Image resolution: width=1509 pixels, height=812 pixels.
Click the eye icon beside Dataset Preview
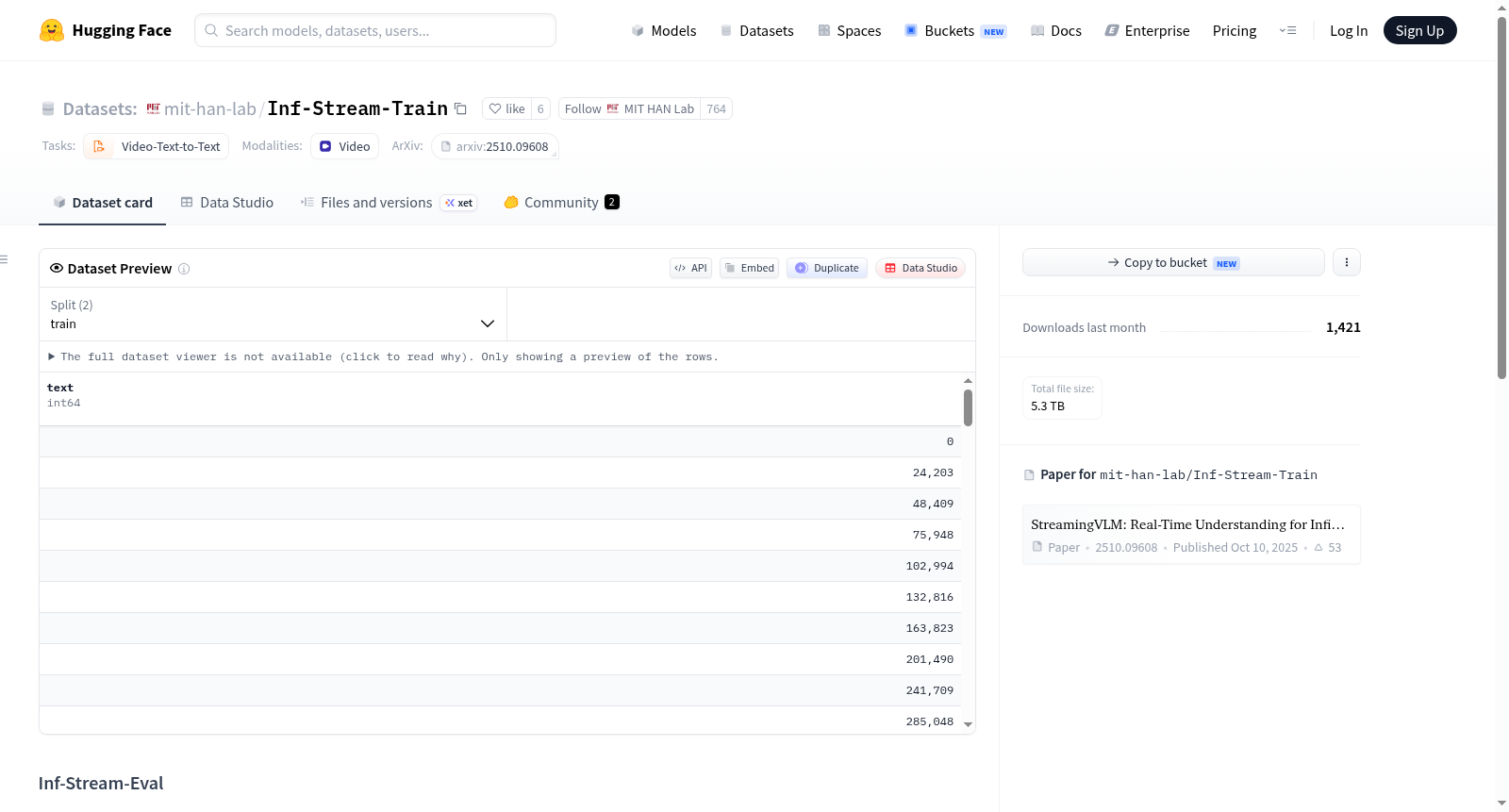pos(57,268)
